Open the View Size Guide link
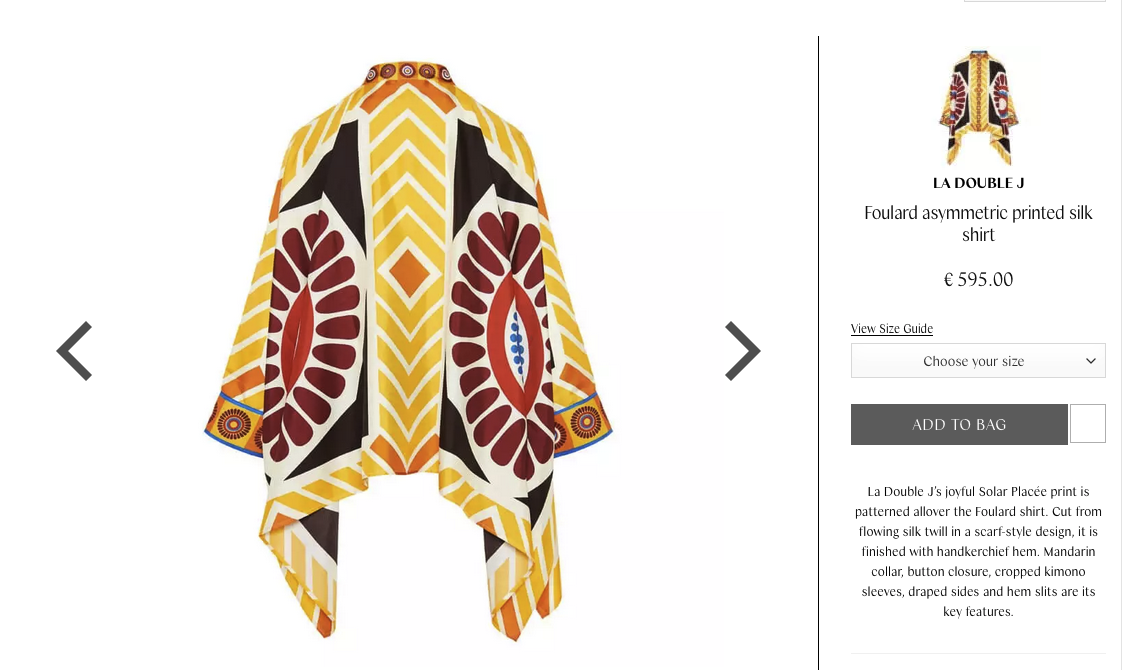Viewport: 1122px width, 670px height. tap(892, 329)
